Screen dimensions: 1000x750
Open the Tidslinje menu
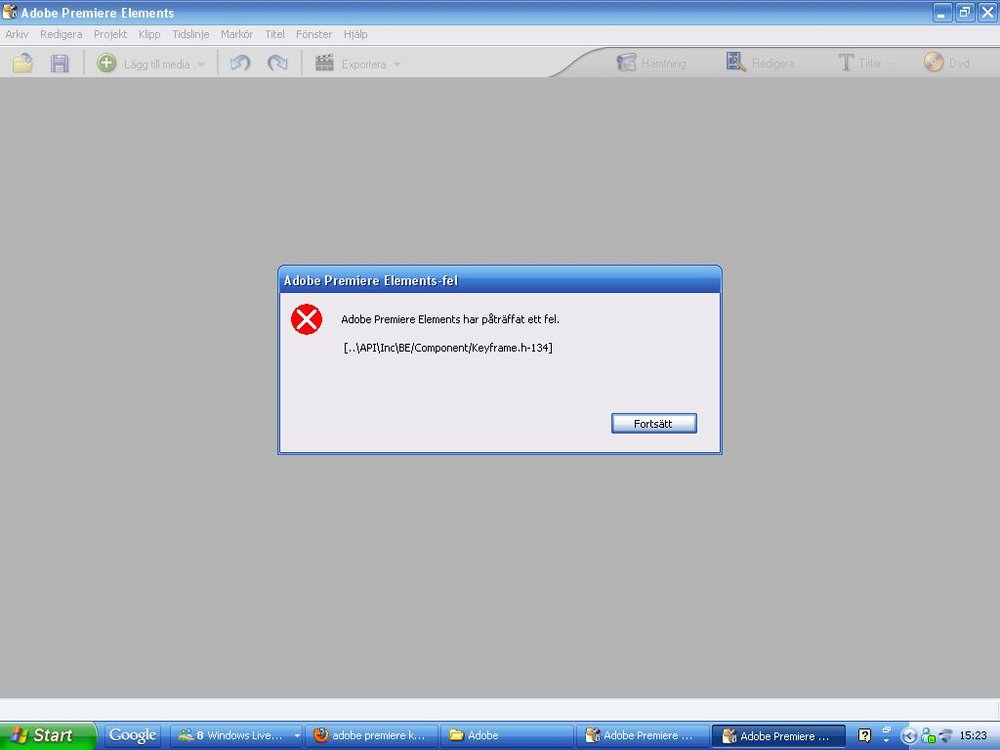[190, 34]
